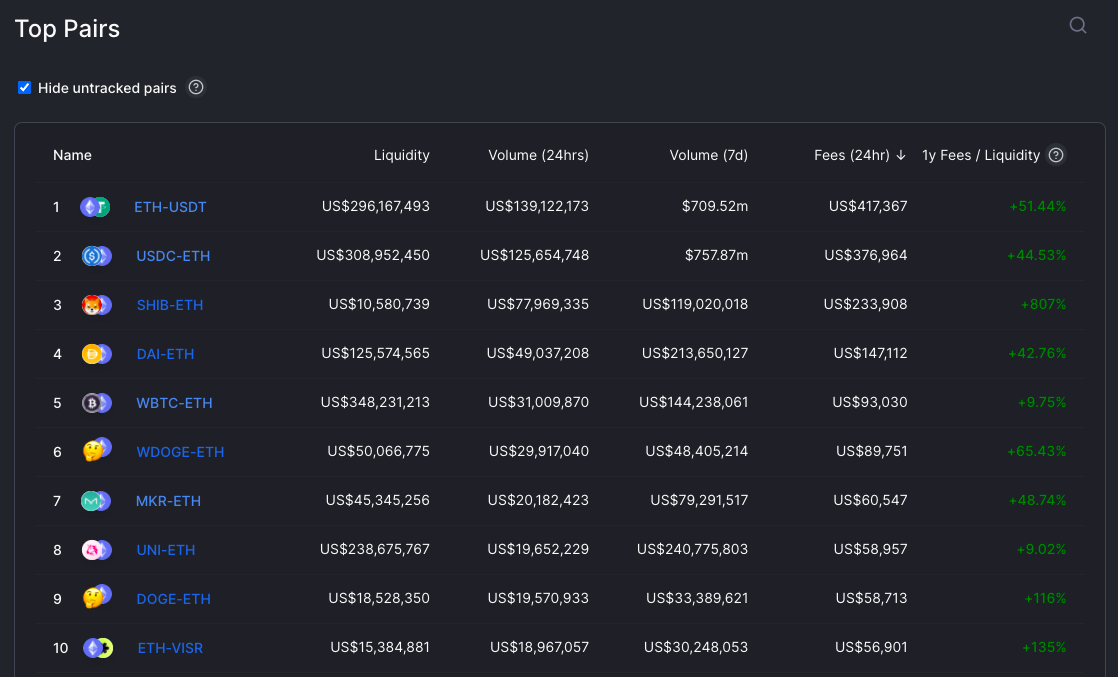This screenshot has width=1118, height=677.
Task: Select 7d volume US$30,248,053
Action: click(x=696, y=647)
